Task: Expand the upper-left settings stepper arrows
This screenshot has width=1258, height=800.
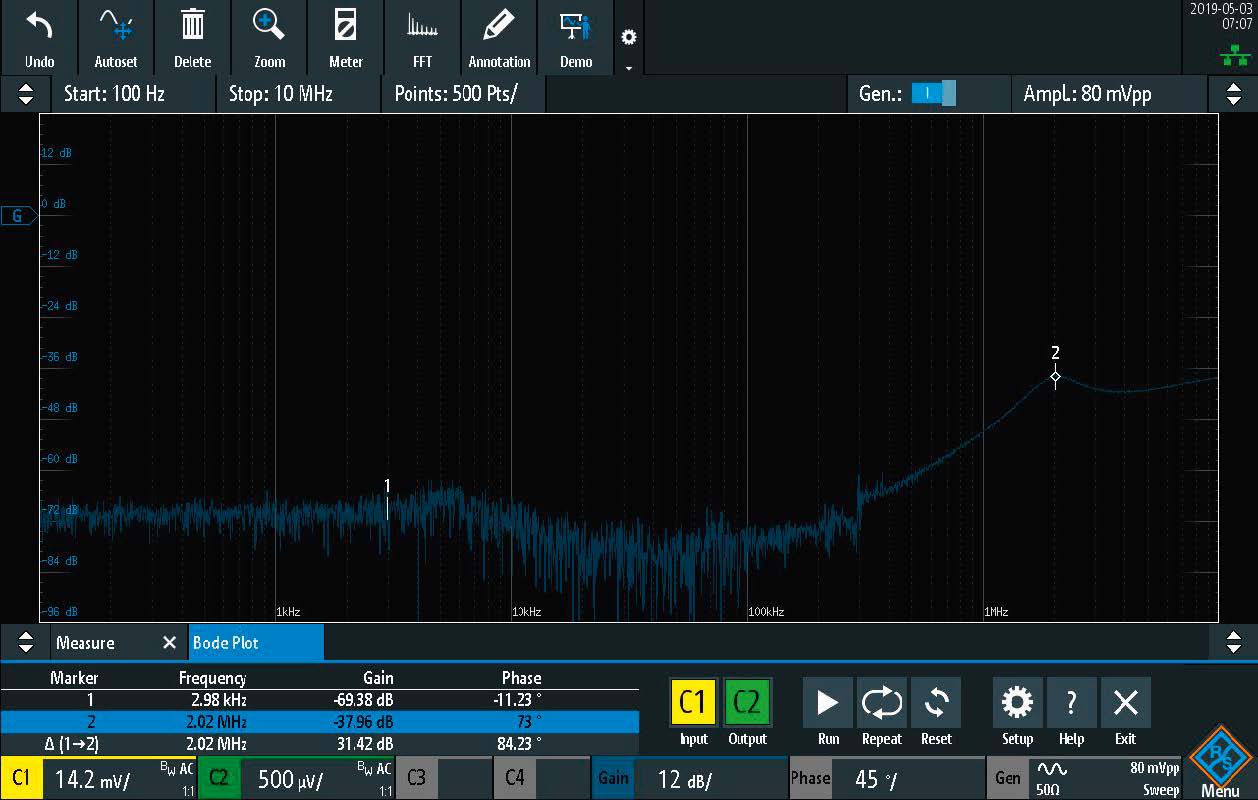Action: coord(26,94)
